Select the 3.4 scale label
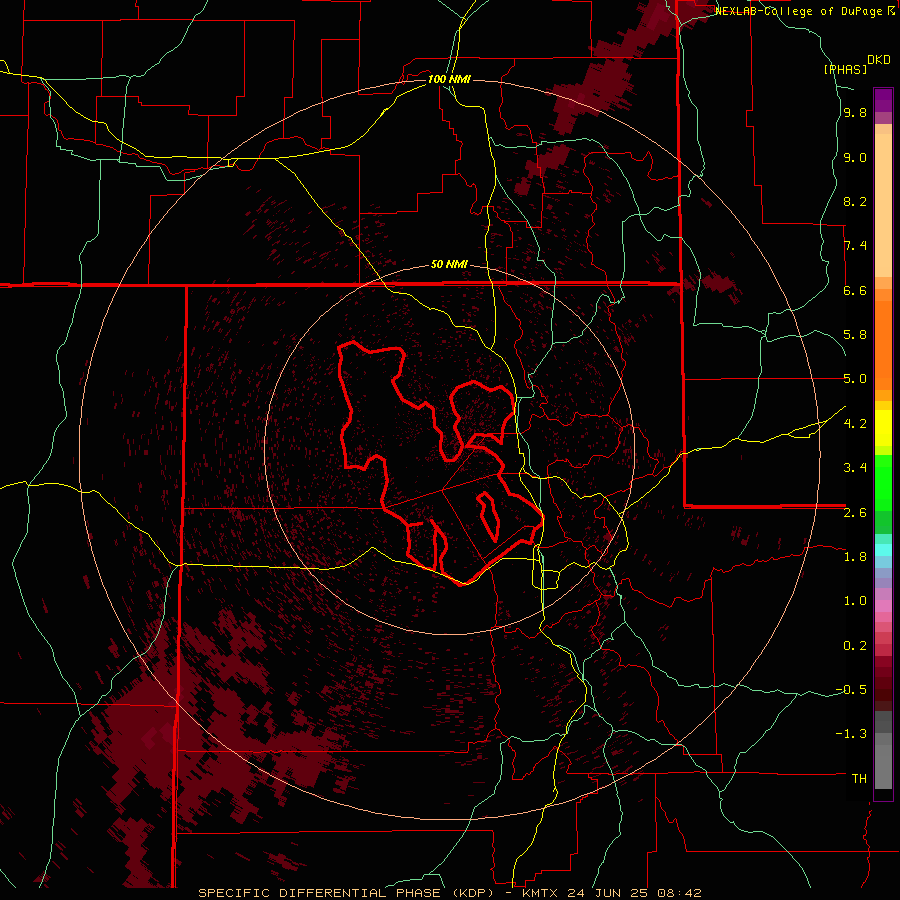 pyautogui.click(x=855, y=468)
